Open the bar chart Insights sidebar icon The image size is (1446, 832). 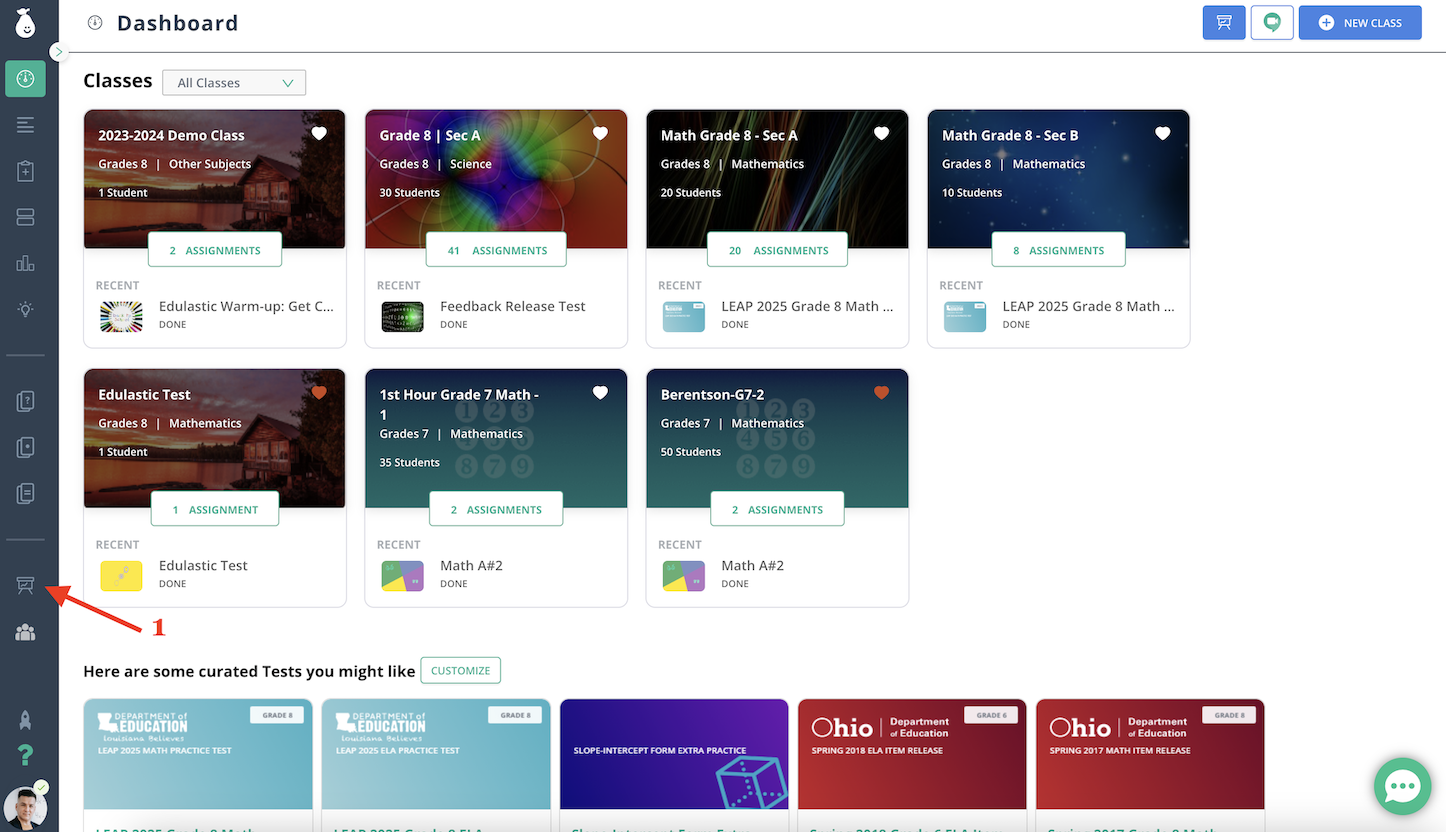[25, 264]
